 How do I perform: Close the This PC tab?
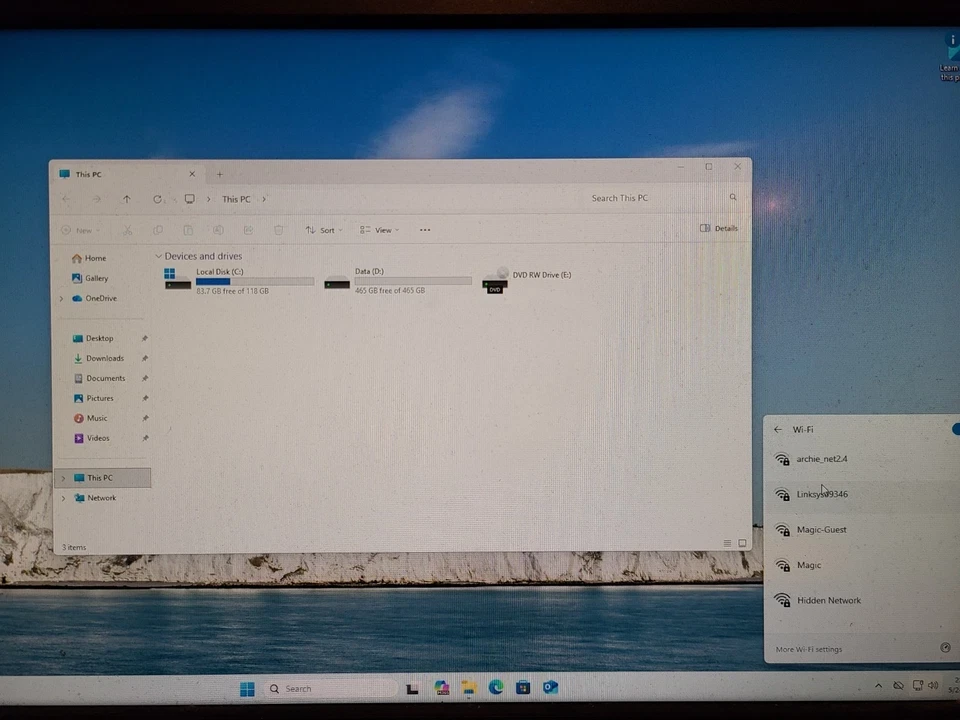(192, 174)
